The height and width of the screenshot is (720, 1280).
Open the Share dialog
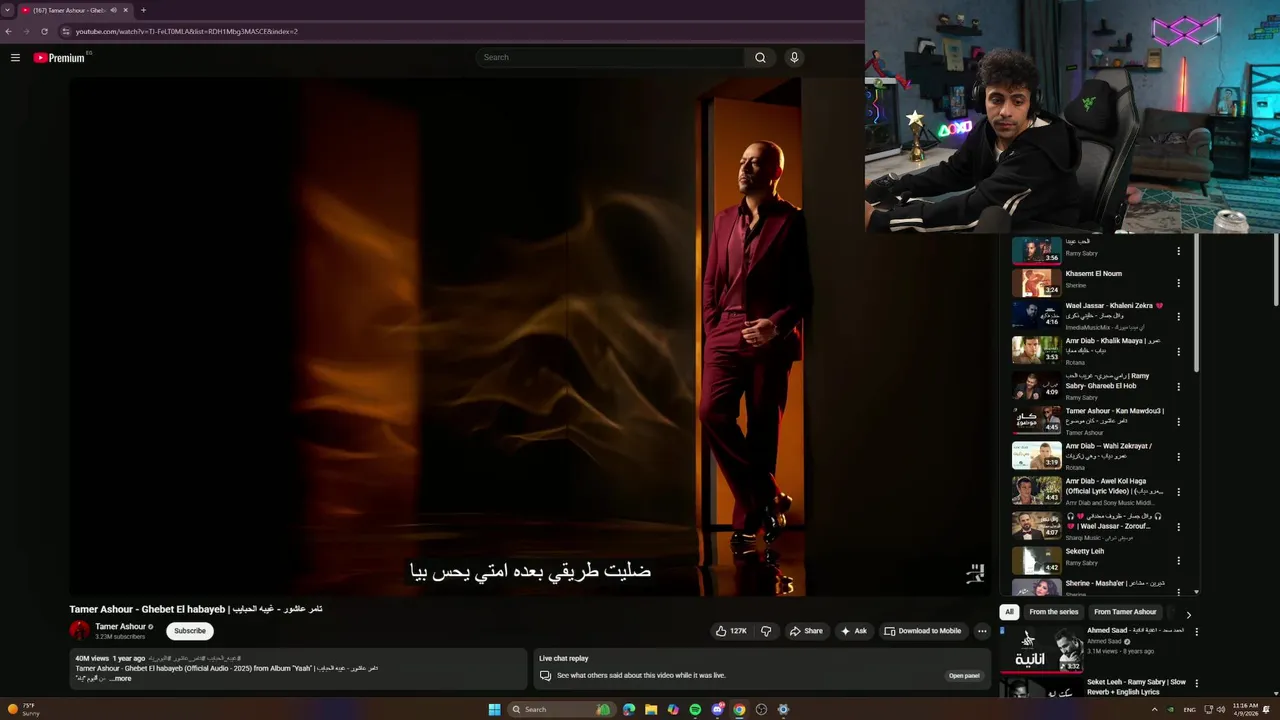806,631
